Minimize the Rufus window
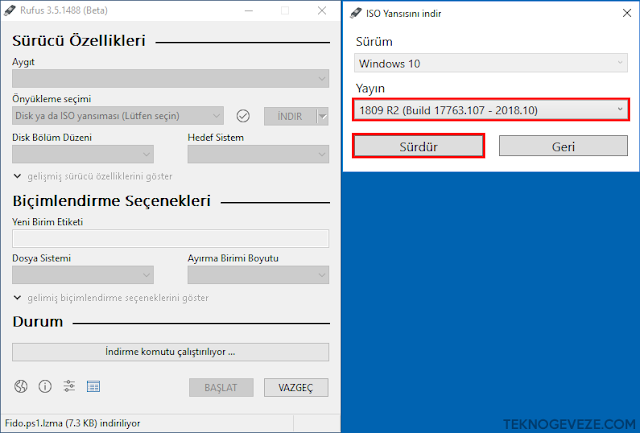The width and height of the screenshot is (640, 433). pos(248,11)
